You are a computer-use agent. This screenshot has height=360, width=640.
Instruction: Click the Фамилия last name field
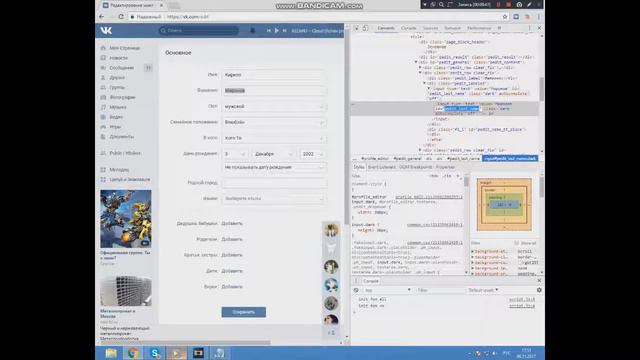[274, 91]
